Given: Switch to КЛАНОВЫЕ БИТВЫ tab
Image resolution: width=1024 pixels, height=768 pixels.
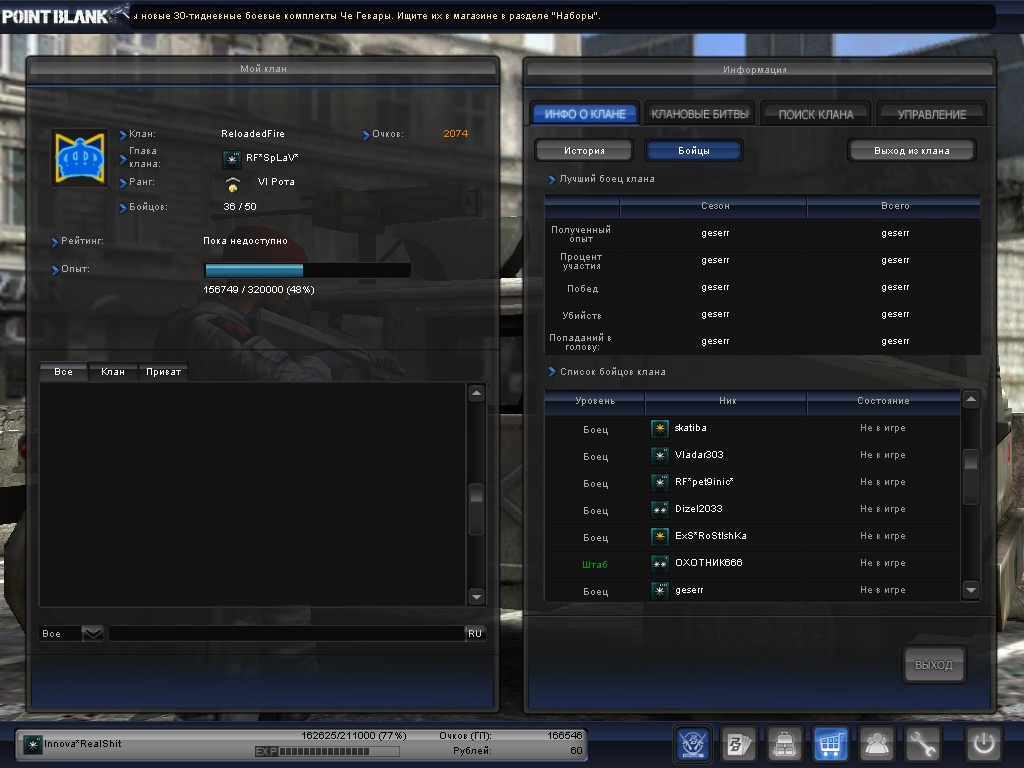Looking at the screenshot, I should pyautogui.click(x=699, y=114).
